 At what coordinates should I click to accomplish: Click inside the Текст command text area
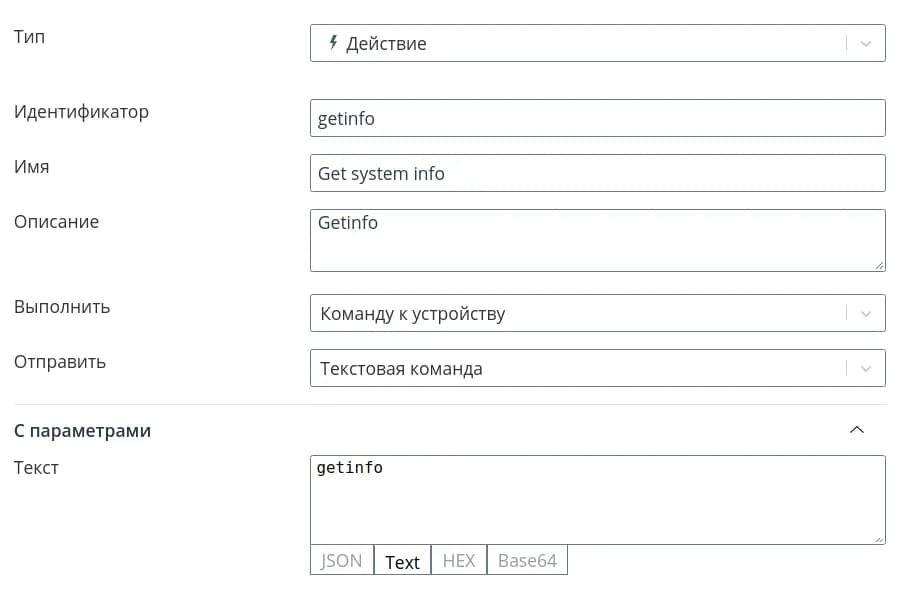tap(597, 500)
